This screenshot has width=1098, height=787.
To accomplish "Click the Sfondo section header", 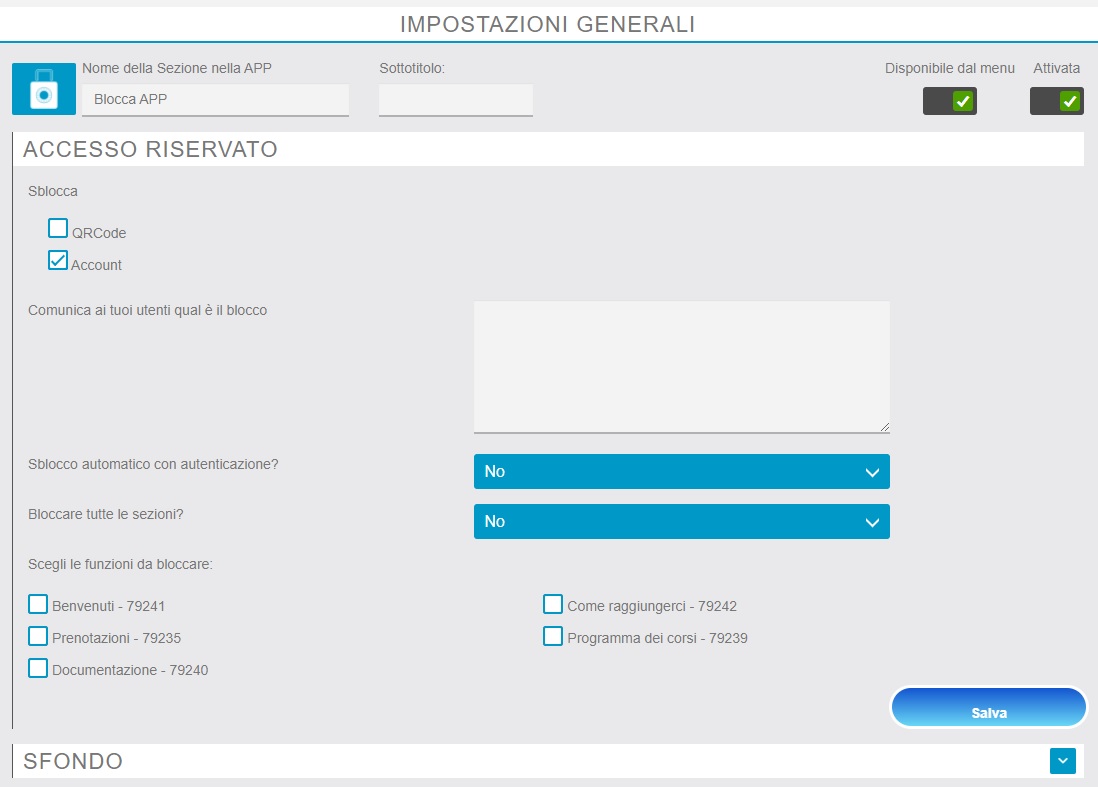I will [x=73, y=761].
